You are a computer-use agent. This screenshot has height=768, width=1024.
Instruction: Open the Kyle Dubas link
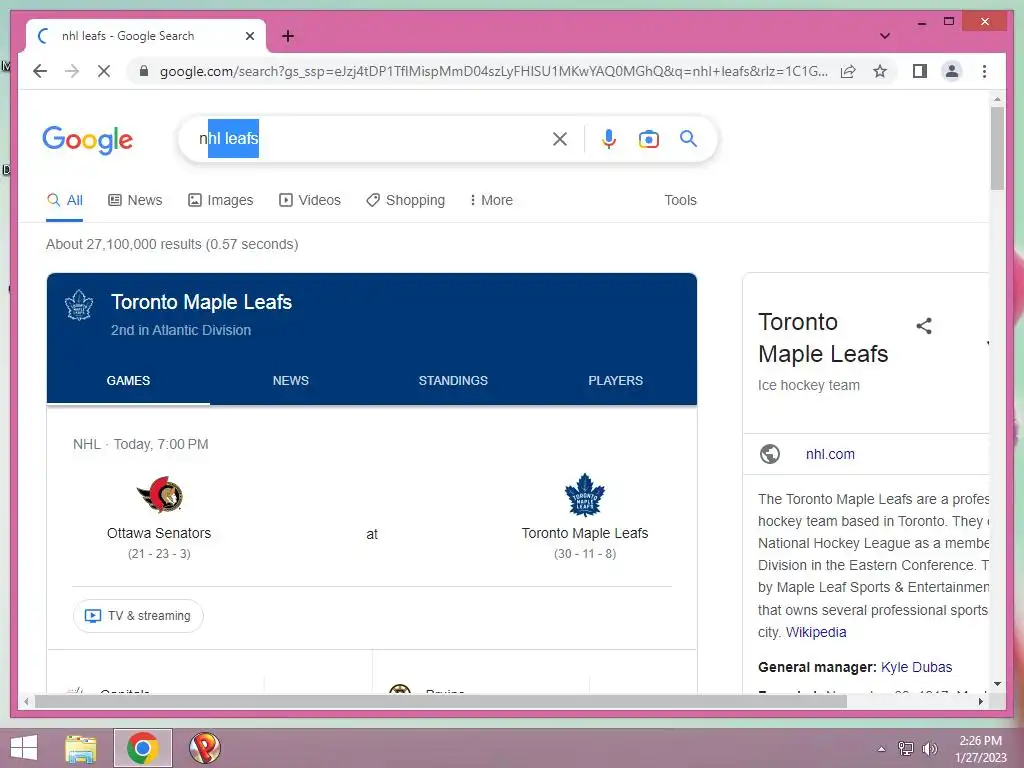916,667
